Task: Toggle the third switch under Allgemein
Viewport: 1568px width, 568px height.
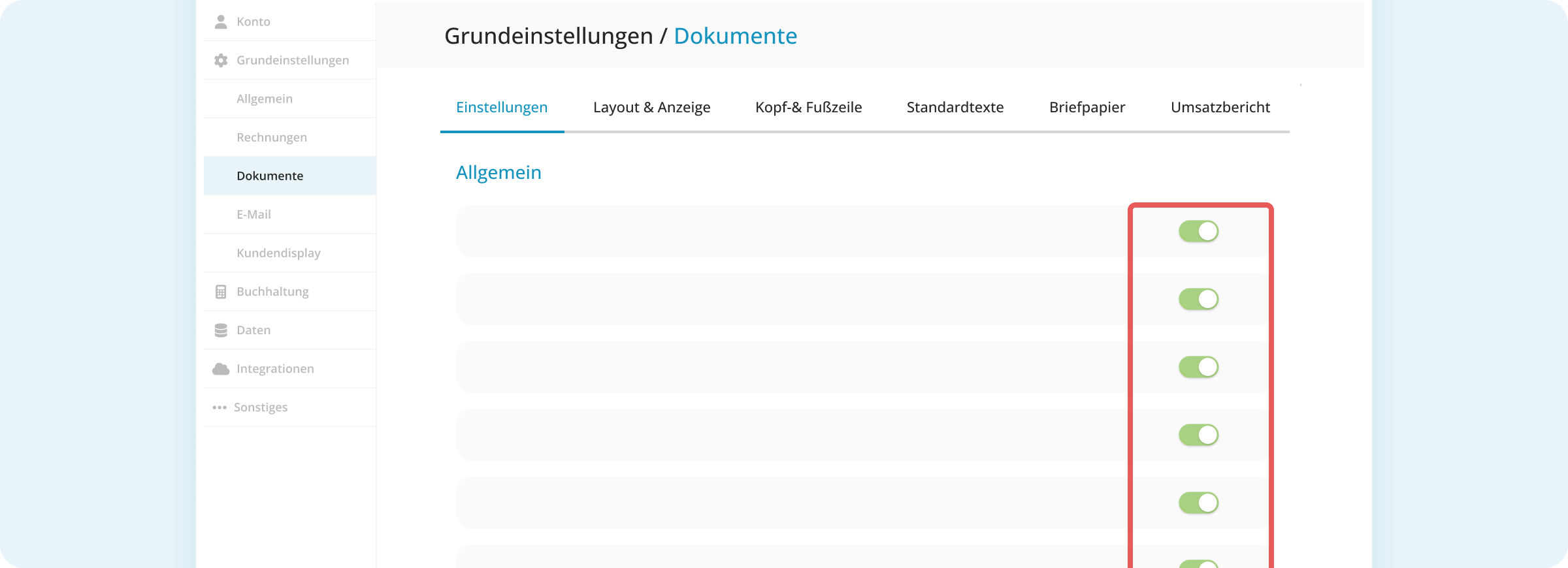Action: point(1199,367)
